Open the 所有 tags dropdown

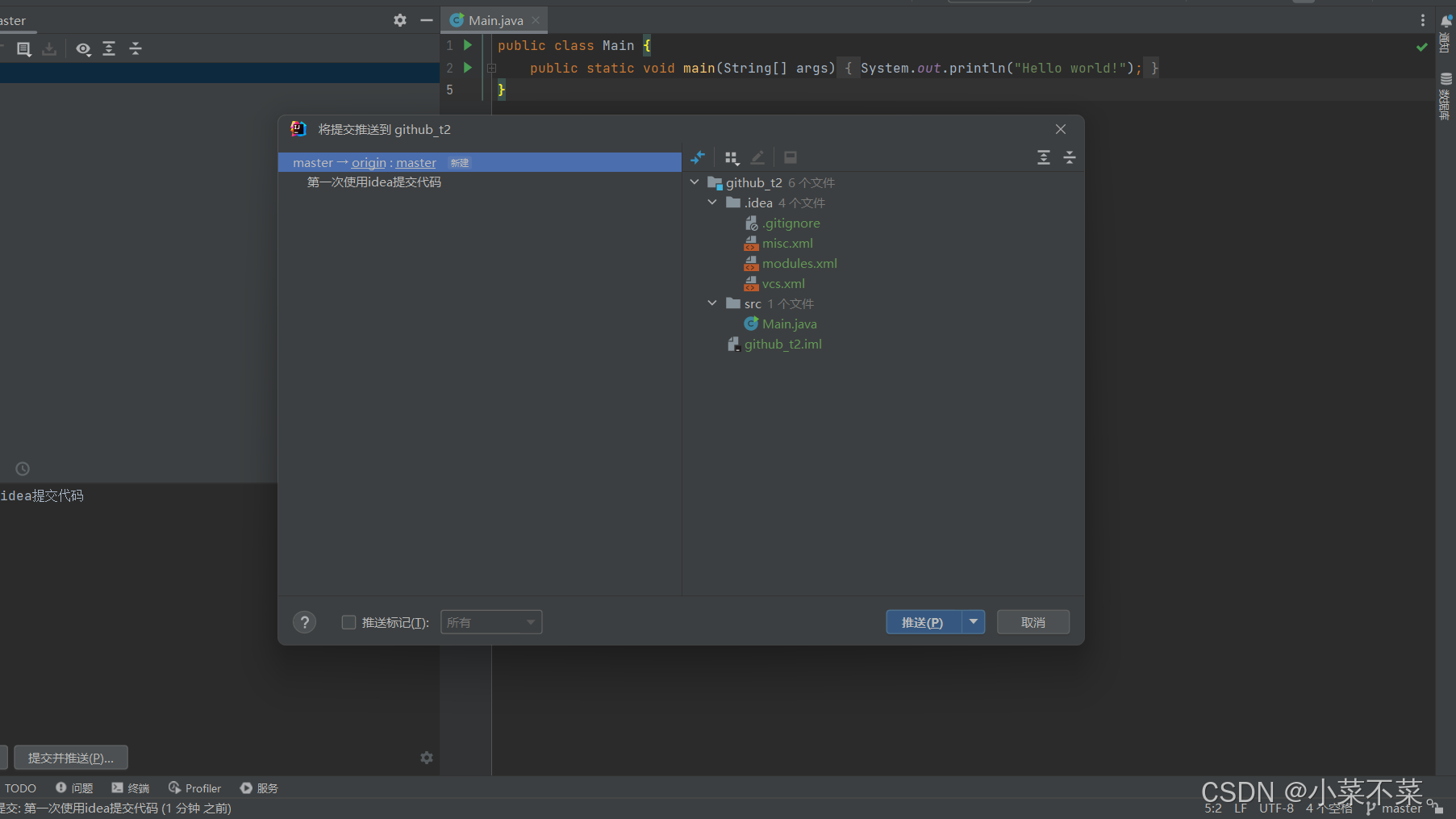490,622
